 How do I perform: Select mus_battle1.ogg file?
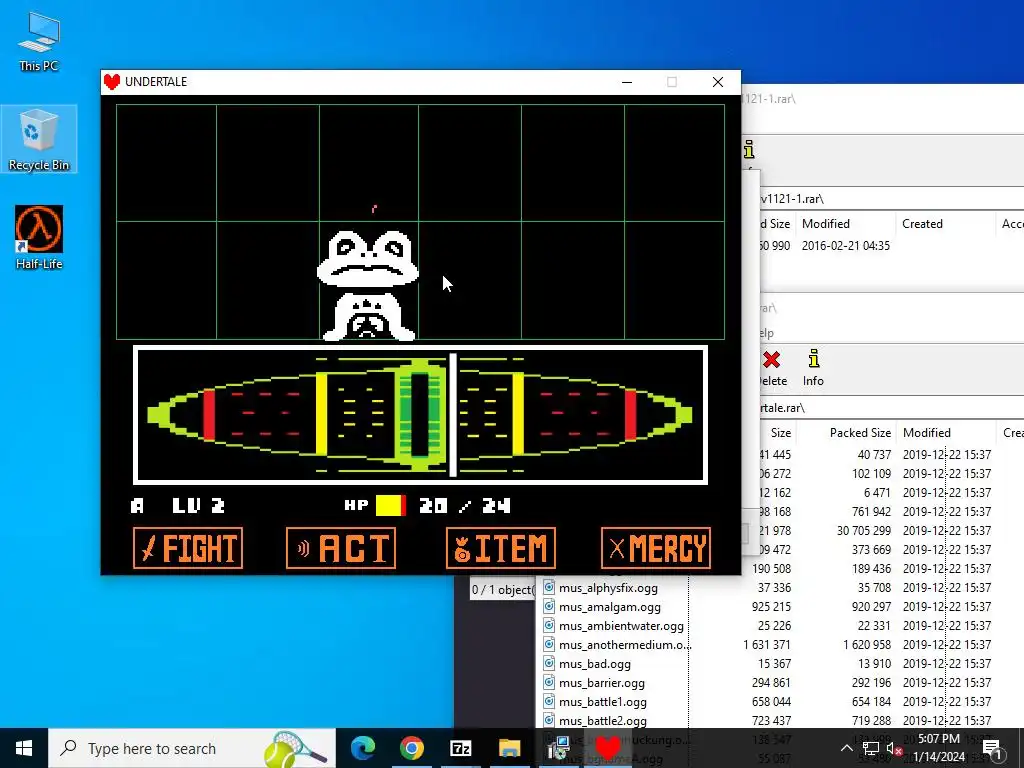(603, 702)
